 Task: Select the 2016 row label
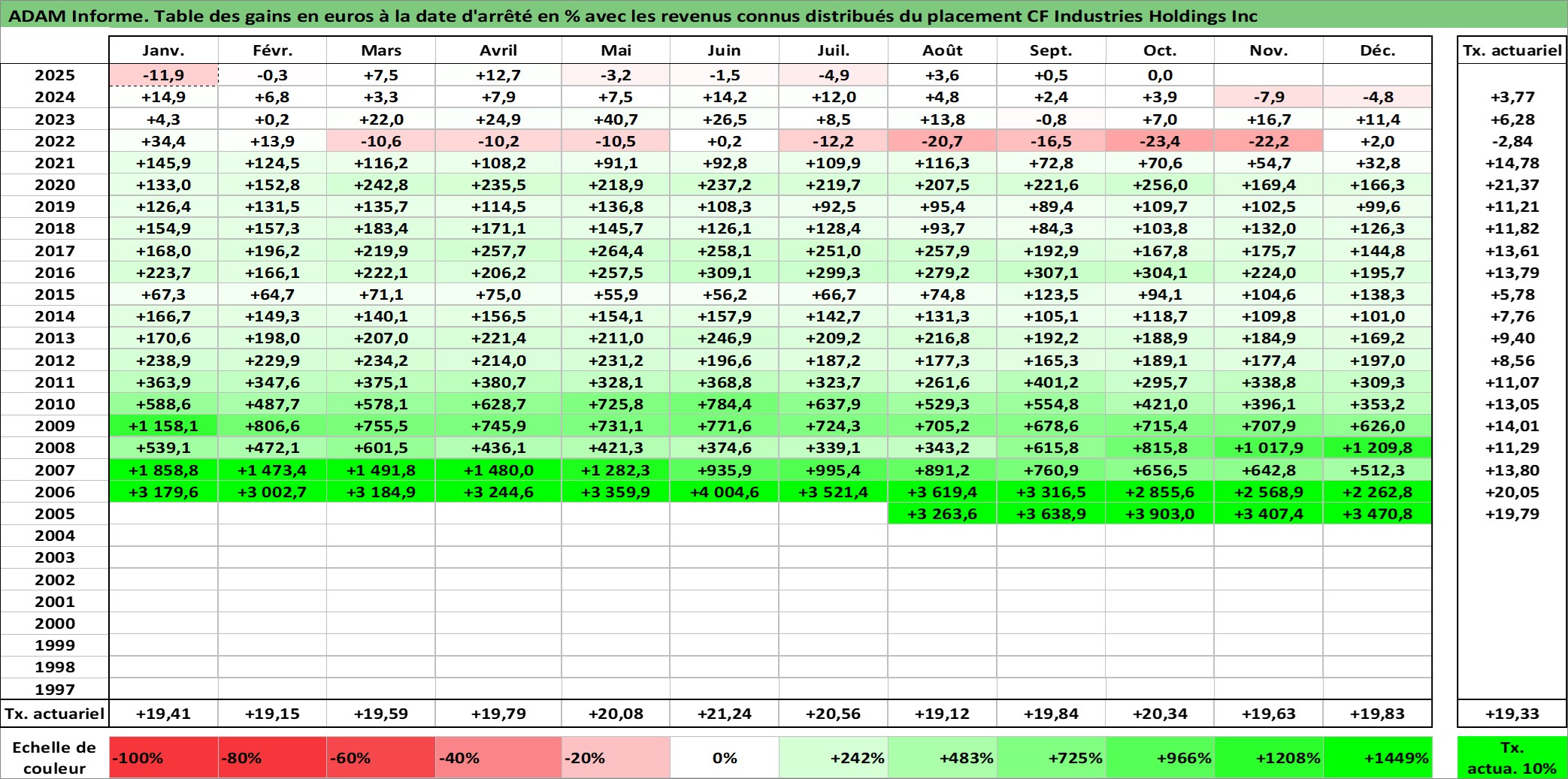point(55,273)
